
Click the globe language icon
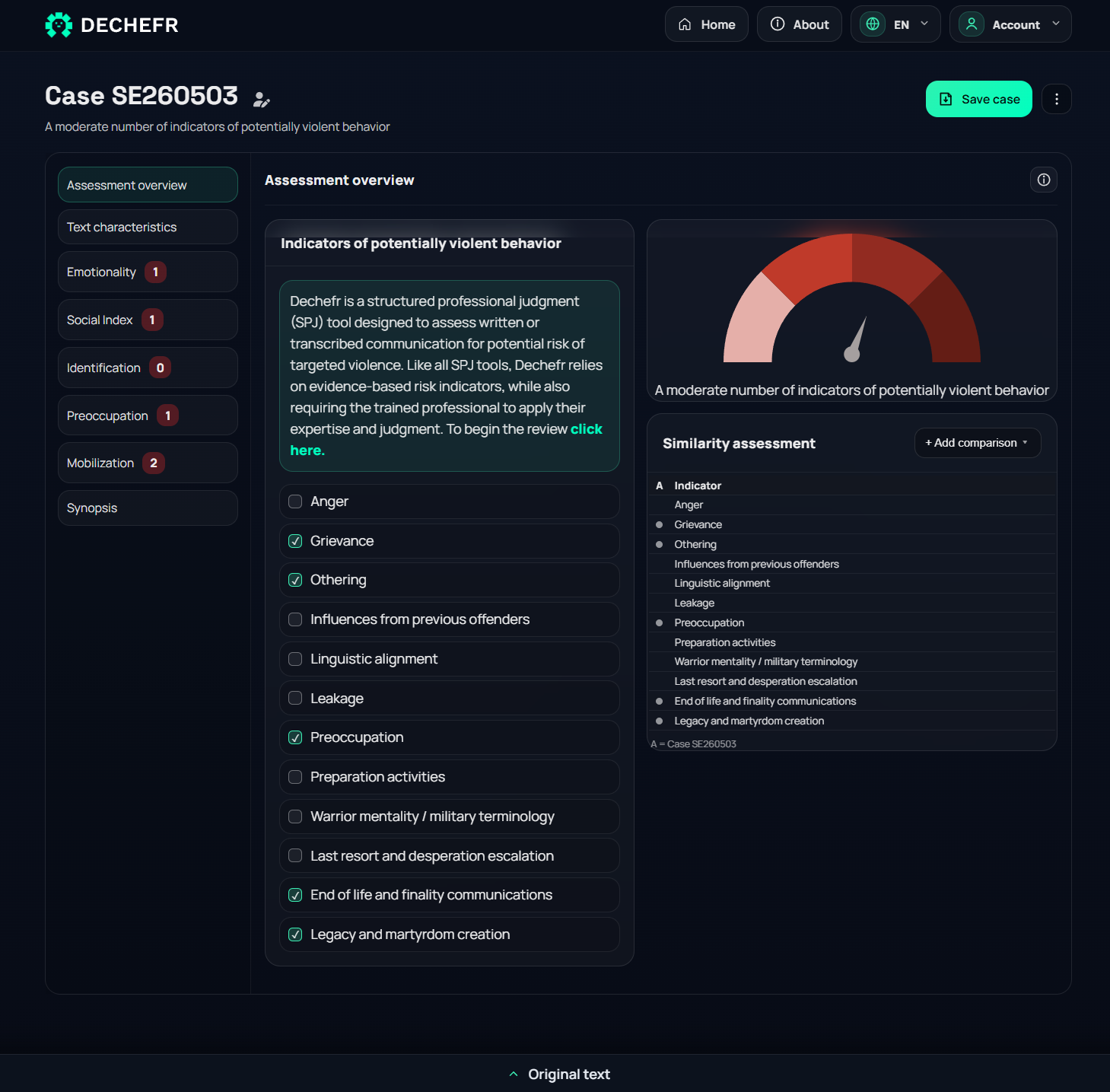coord(873,24)
